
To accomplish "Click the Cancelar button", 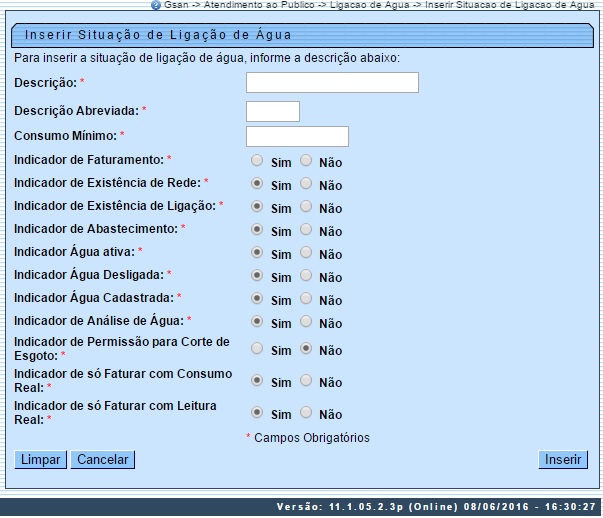I will point(103,460).
